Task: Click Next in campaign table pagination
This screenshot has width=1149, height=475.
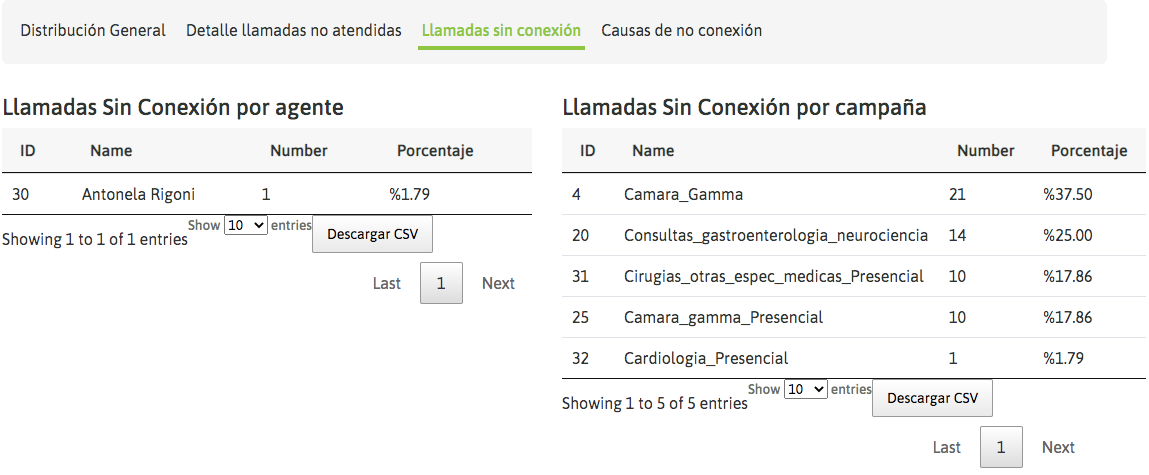Action: [1058, 448]
